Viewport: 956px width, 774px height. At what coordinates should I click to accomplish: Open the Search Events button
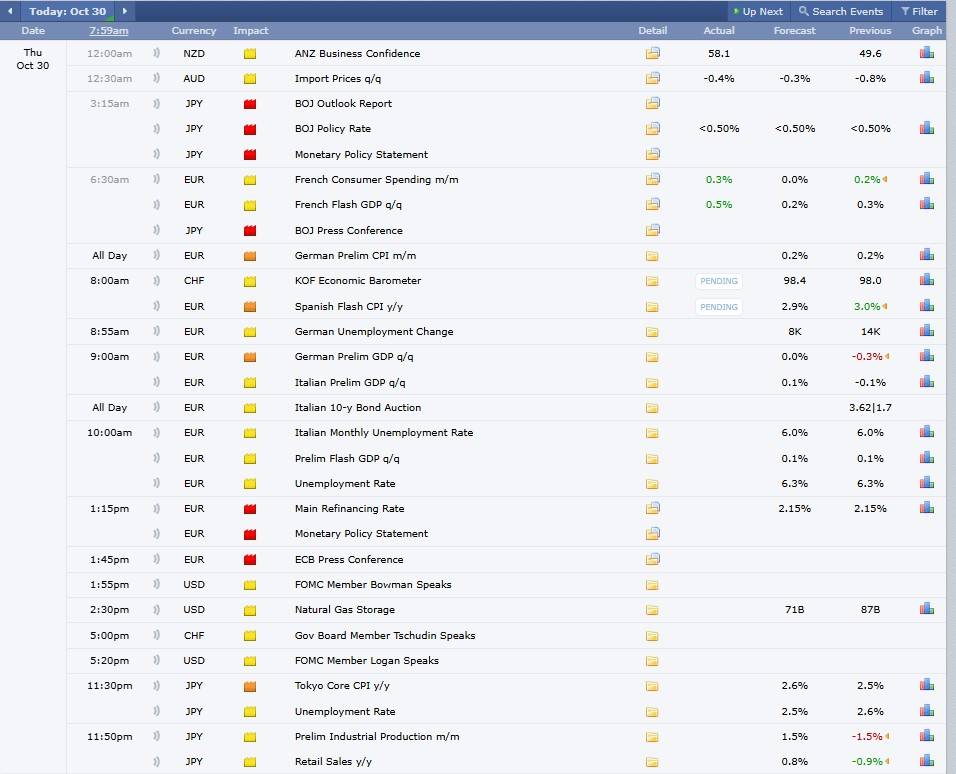click(840, 11)
